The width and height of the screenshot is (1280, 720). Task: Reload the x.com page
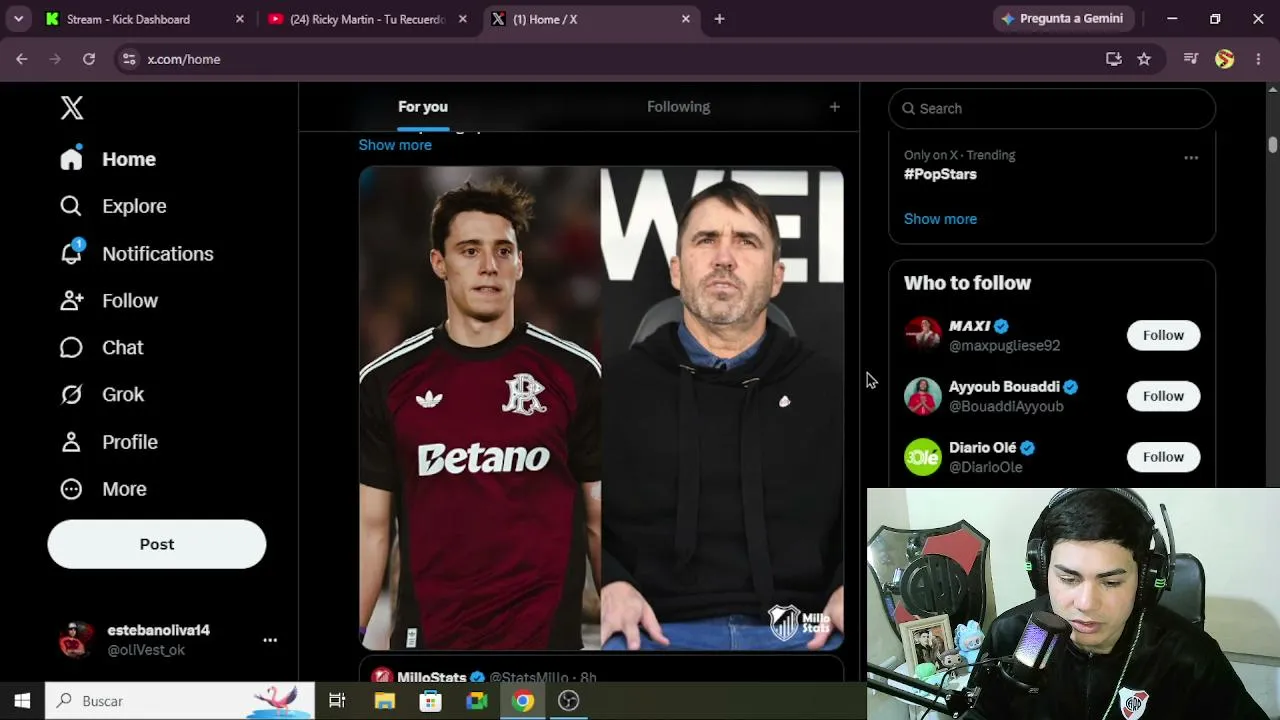point(89,59)
